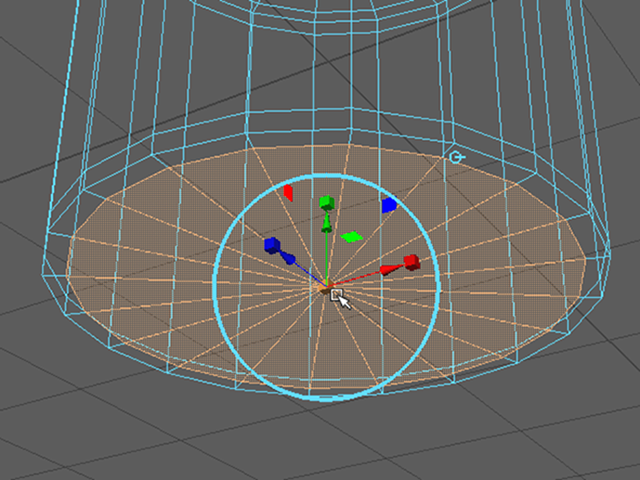Select the red X-axis scale cube handle
The height and width of the screenshot is (480, 640).
tap(412, 262)
